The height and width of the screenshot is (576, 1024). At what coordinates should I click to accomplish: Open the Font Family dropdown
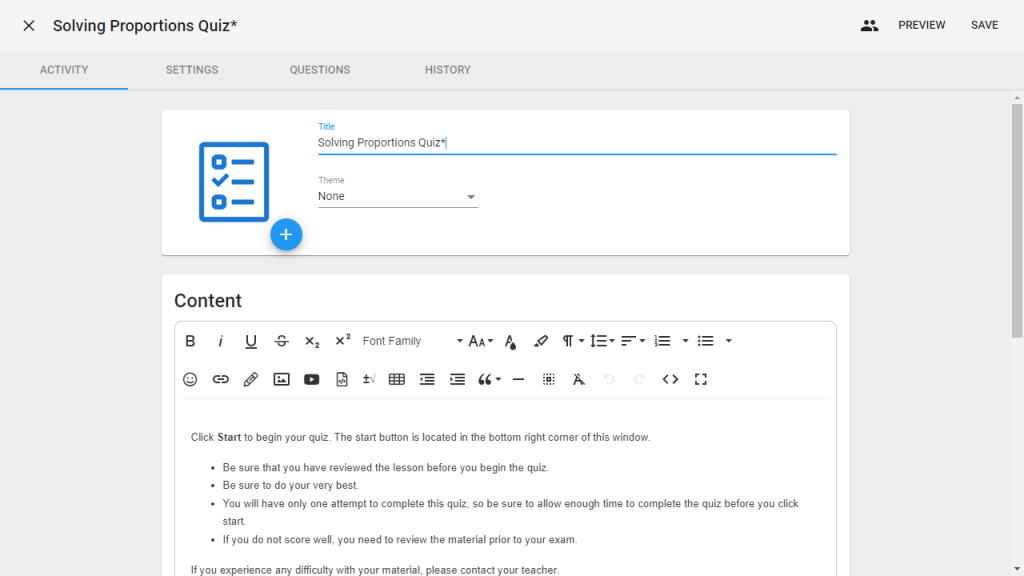[x=412, y=341]
